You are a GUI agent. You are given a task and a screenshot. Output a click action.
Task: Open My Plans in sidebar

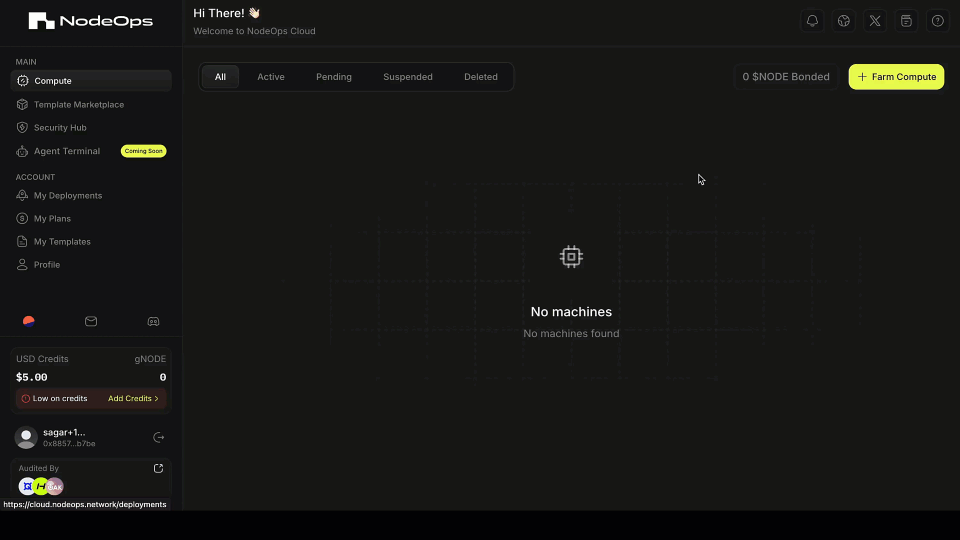[x=91, y=219]
